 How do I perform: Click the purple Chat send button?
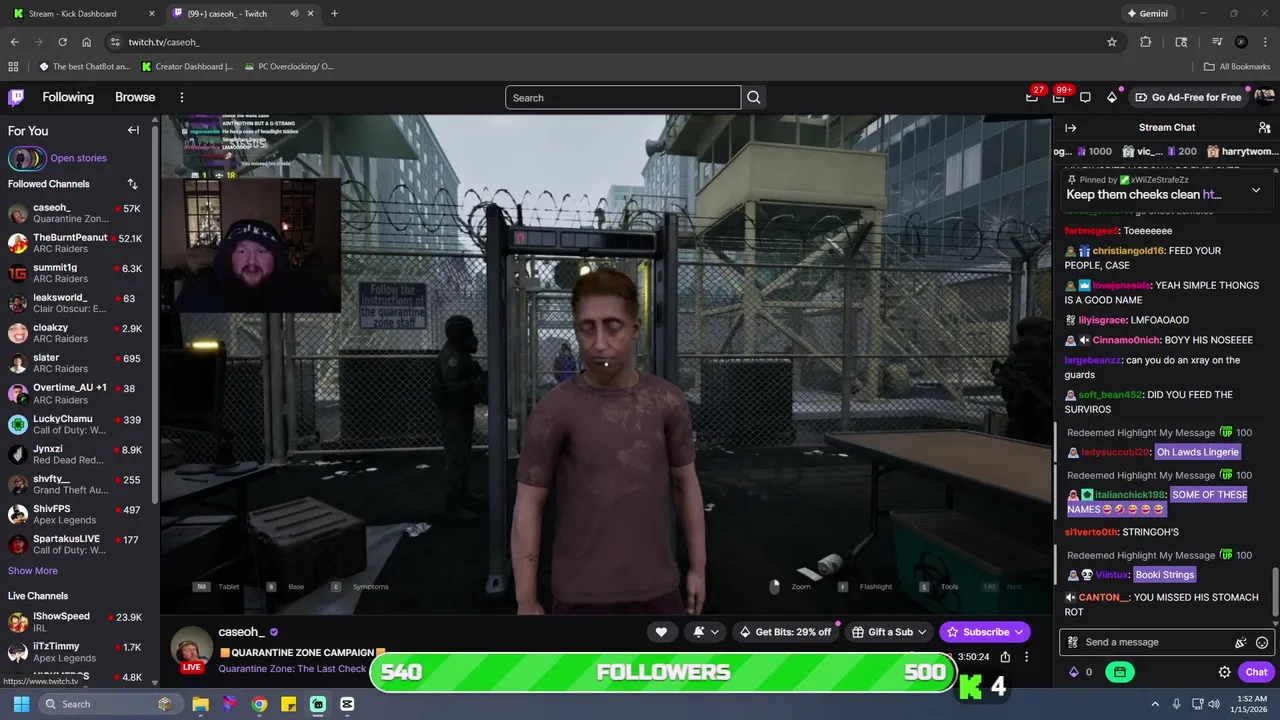(x=1257, y=672)
